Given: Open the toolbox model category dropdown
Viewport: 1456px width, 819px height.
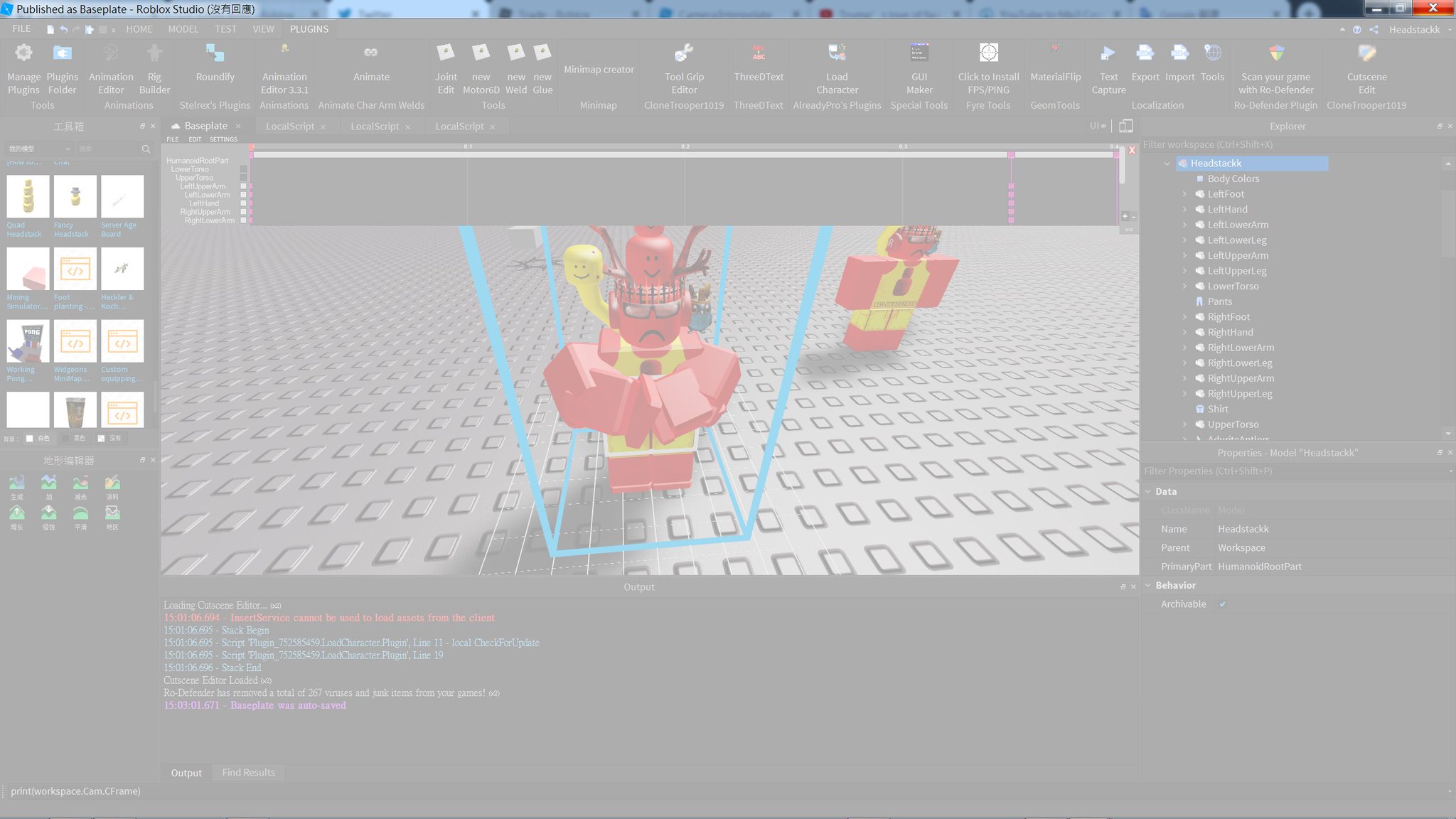Looking at the screenshot, I should click(x=39, y=149).
